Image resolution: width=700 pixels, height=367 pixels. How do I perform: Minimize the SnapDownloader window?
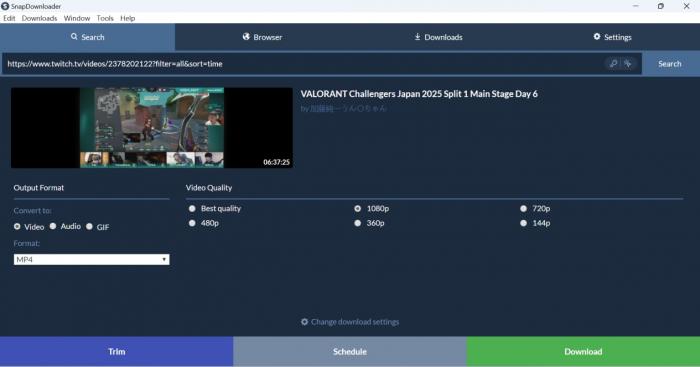click(x=636, y=6)
